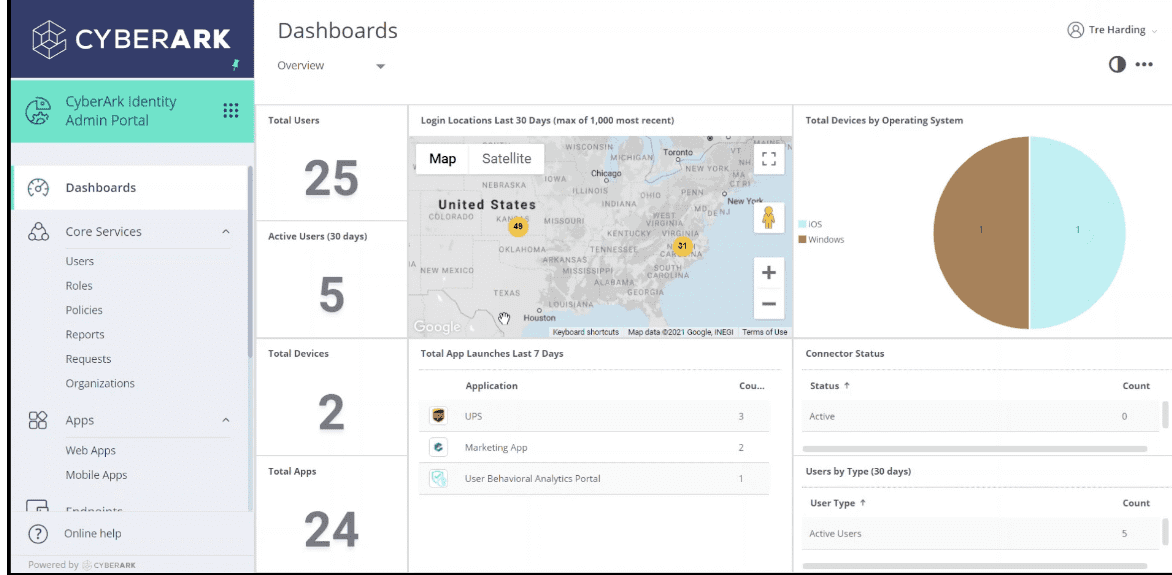Screen dimensions: 1172x575
Task: Open Online help question mark icon
Action: coord(37,534)
